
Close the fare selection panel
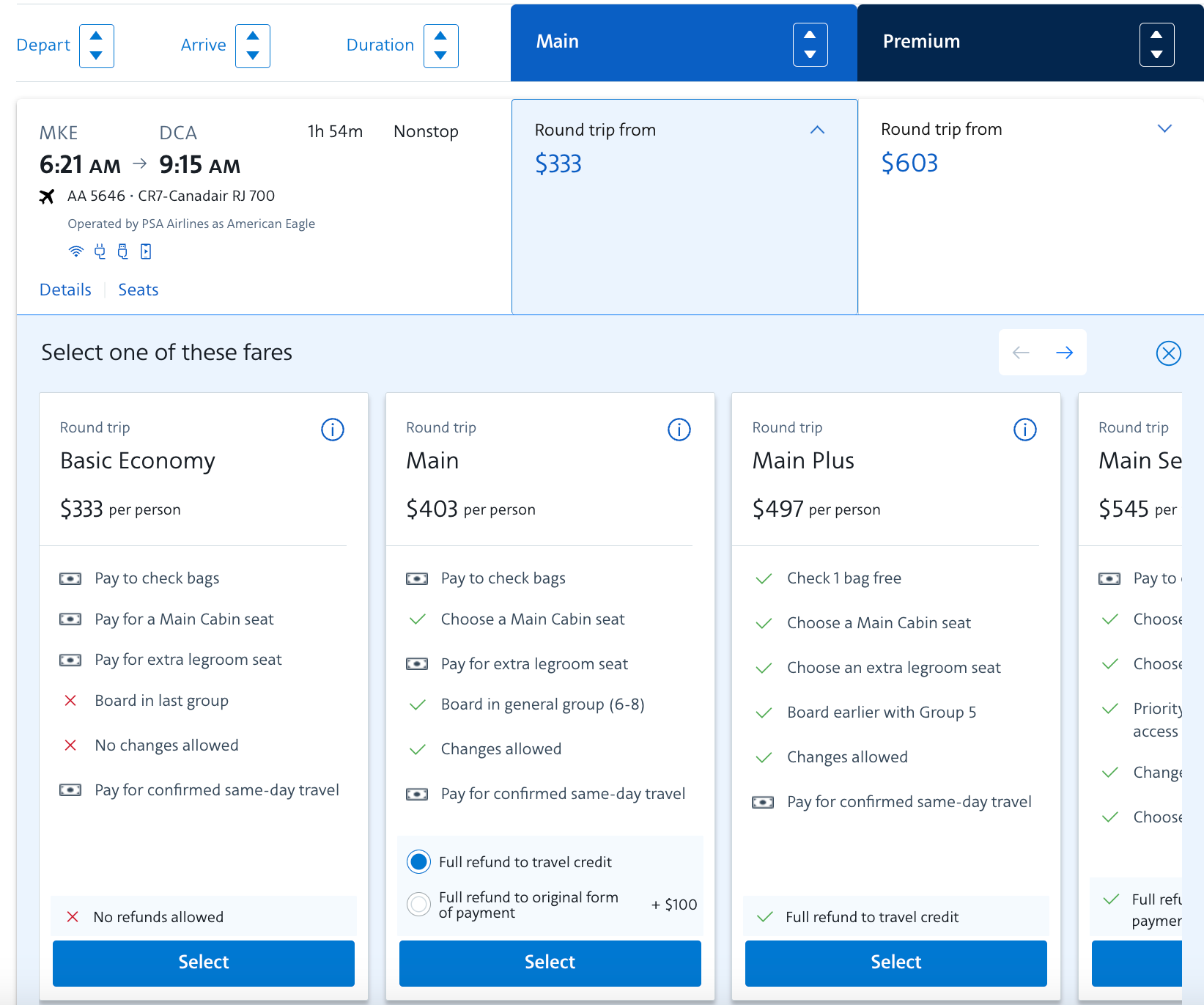(x=1168, y=353)
